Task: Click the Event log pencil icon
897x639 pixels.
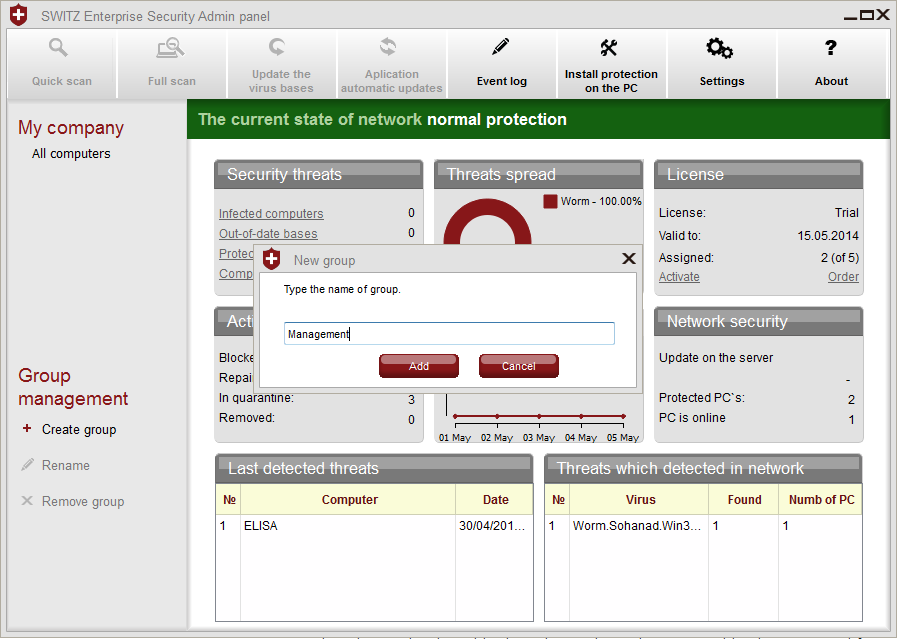Action: pos(501,47)
